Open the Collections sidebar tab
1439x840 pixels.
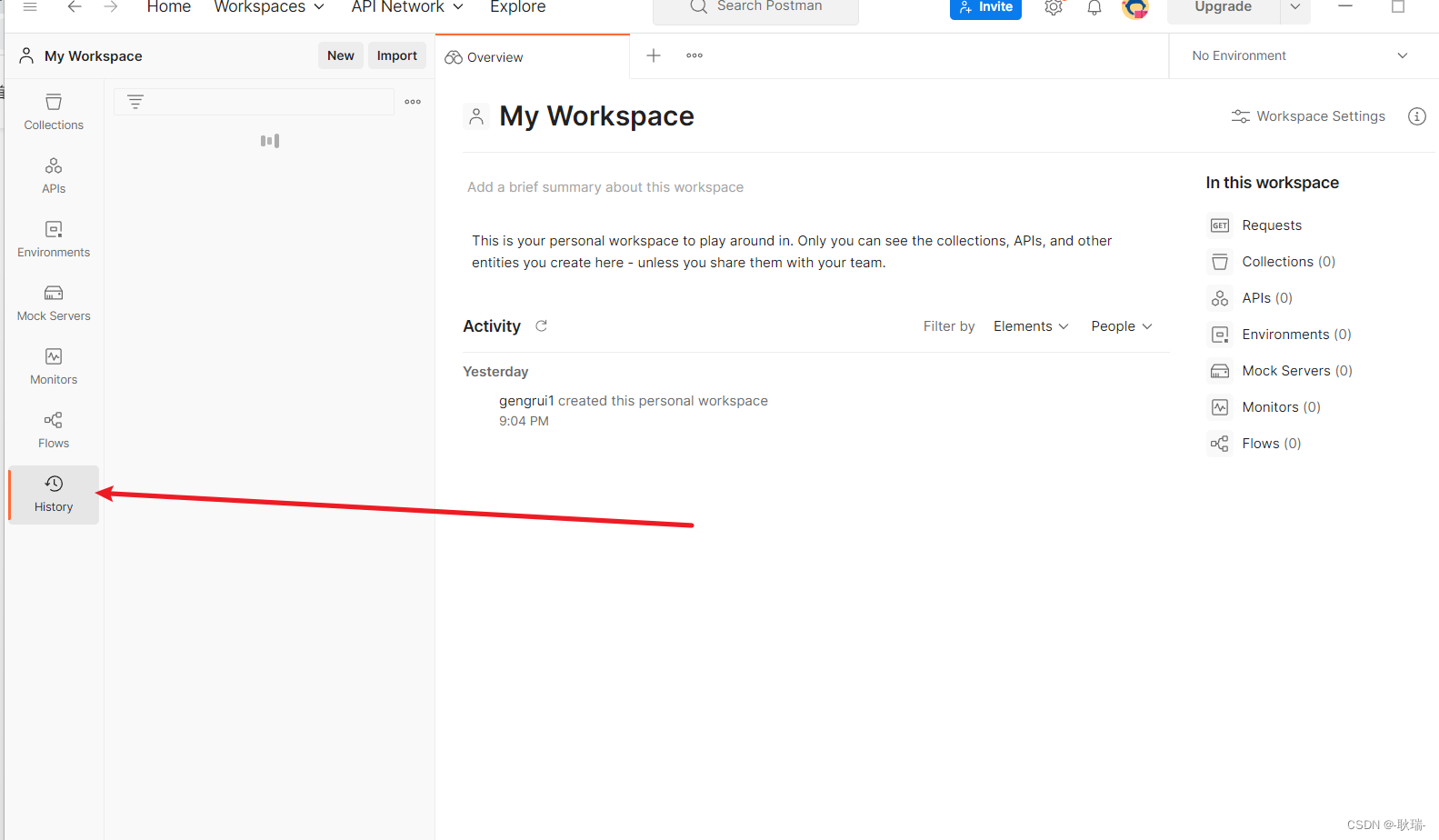54,112
